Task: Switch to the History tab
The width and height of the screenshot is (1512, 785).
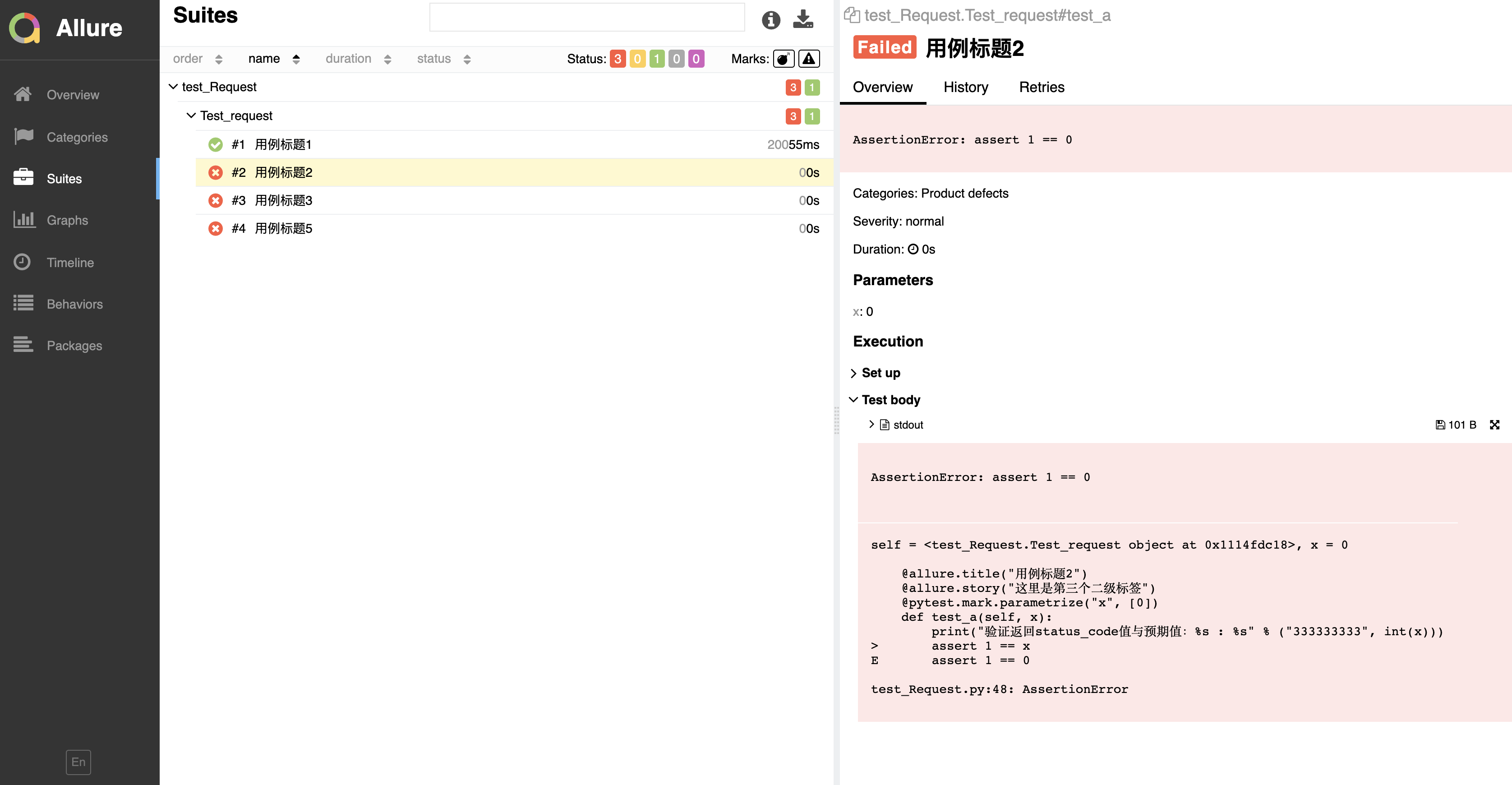Action: (x=966, y=87)
